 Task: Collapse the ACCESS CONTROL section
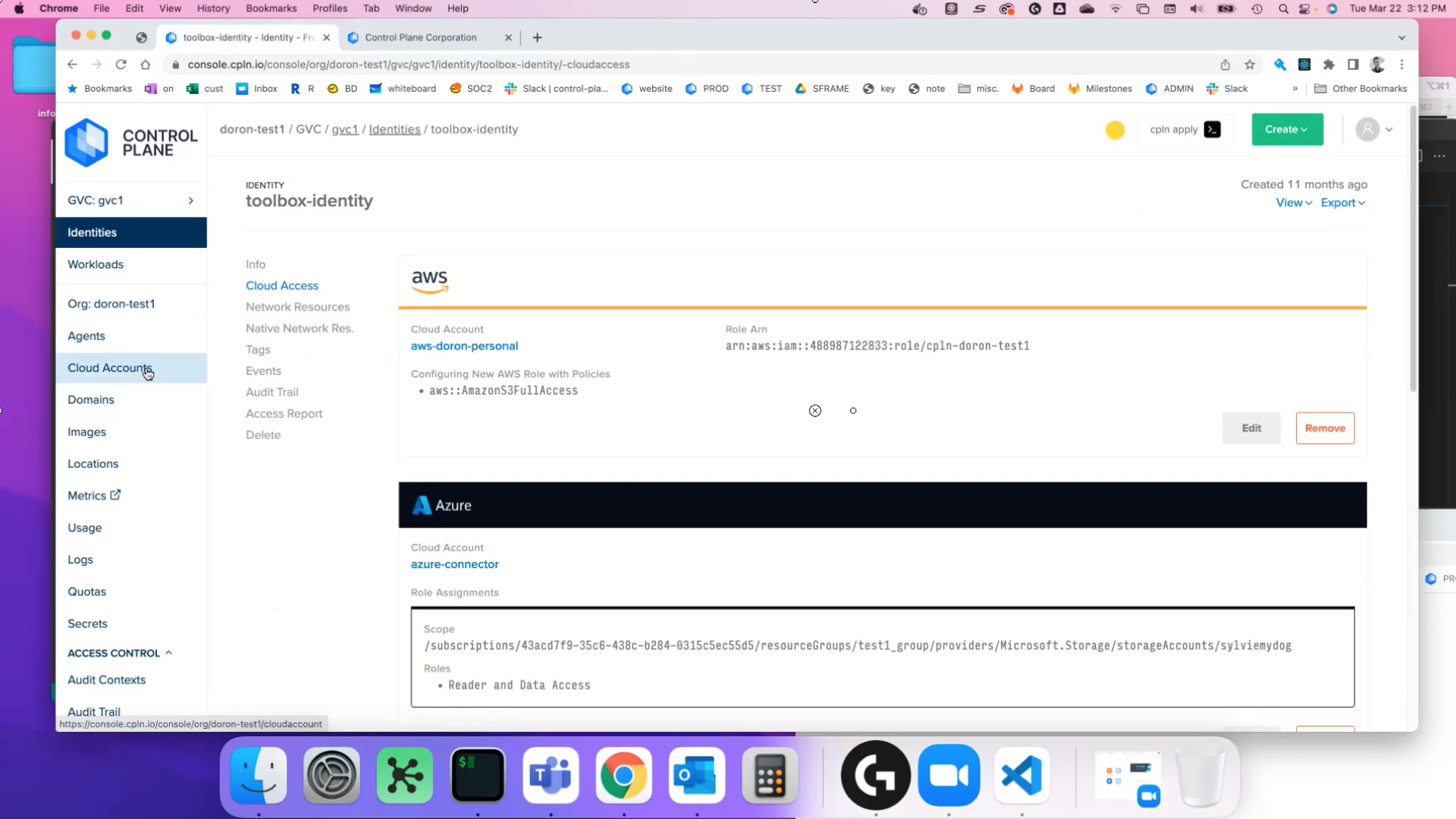[x=168, y=652]
